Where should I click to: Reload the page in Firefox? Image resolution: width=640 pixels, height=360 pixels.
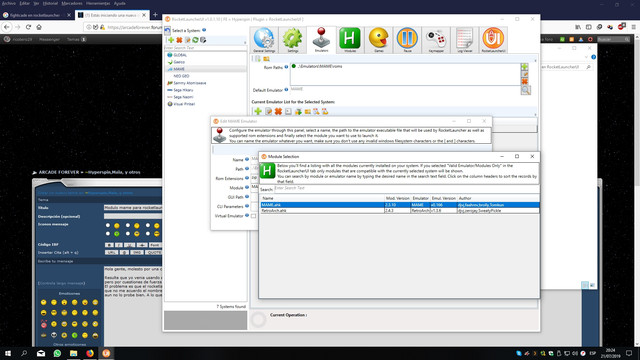(x=28, y=27)
